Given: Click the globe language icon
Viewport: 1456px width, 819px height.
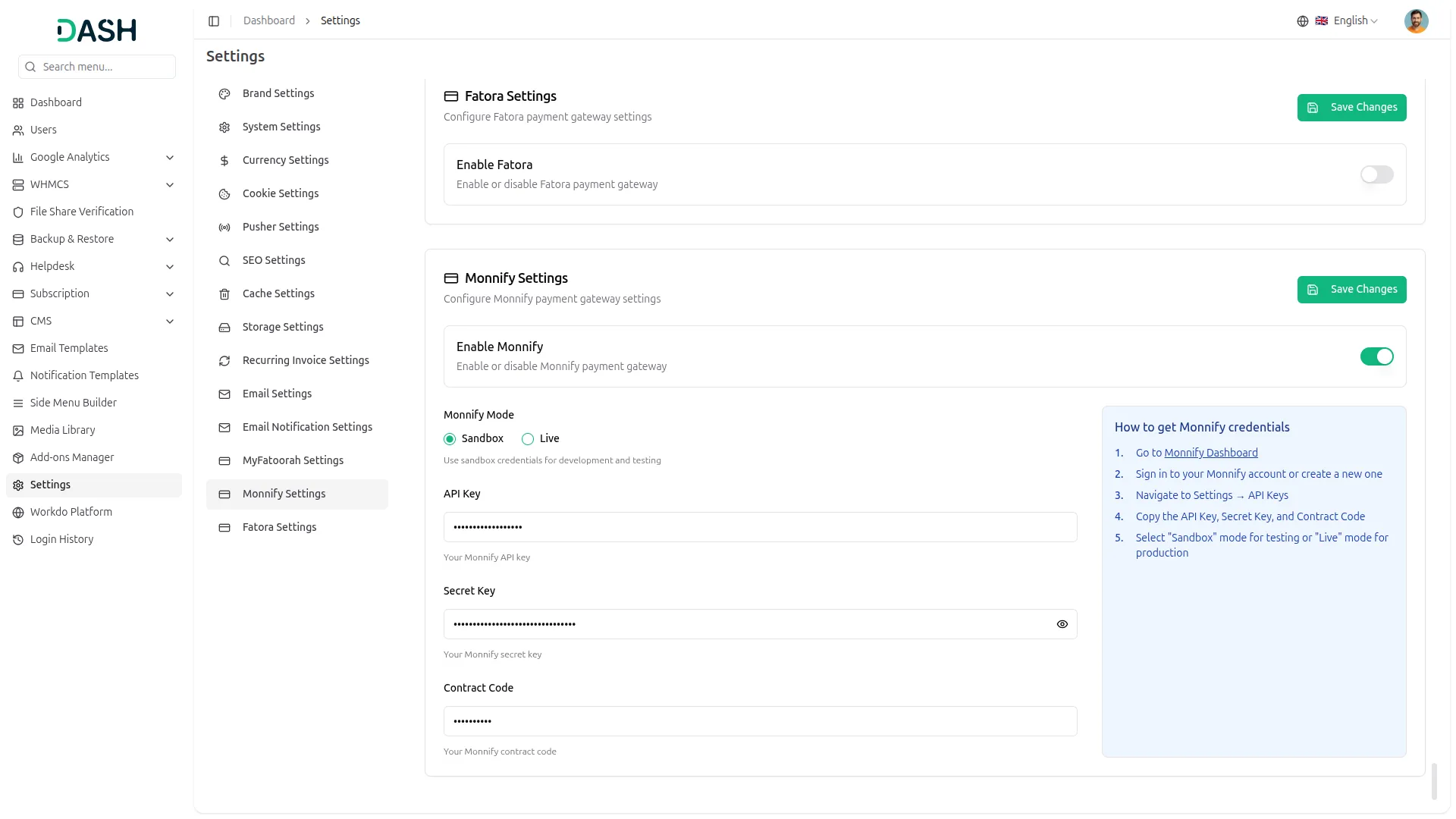Looking at the screenshot, I should point(1303,21).
